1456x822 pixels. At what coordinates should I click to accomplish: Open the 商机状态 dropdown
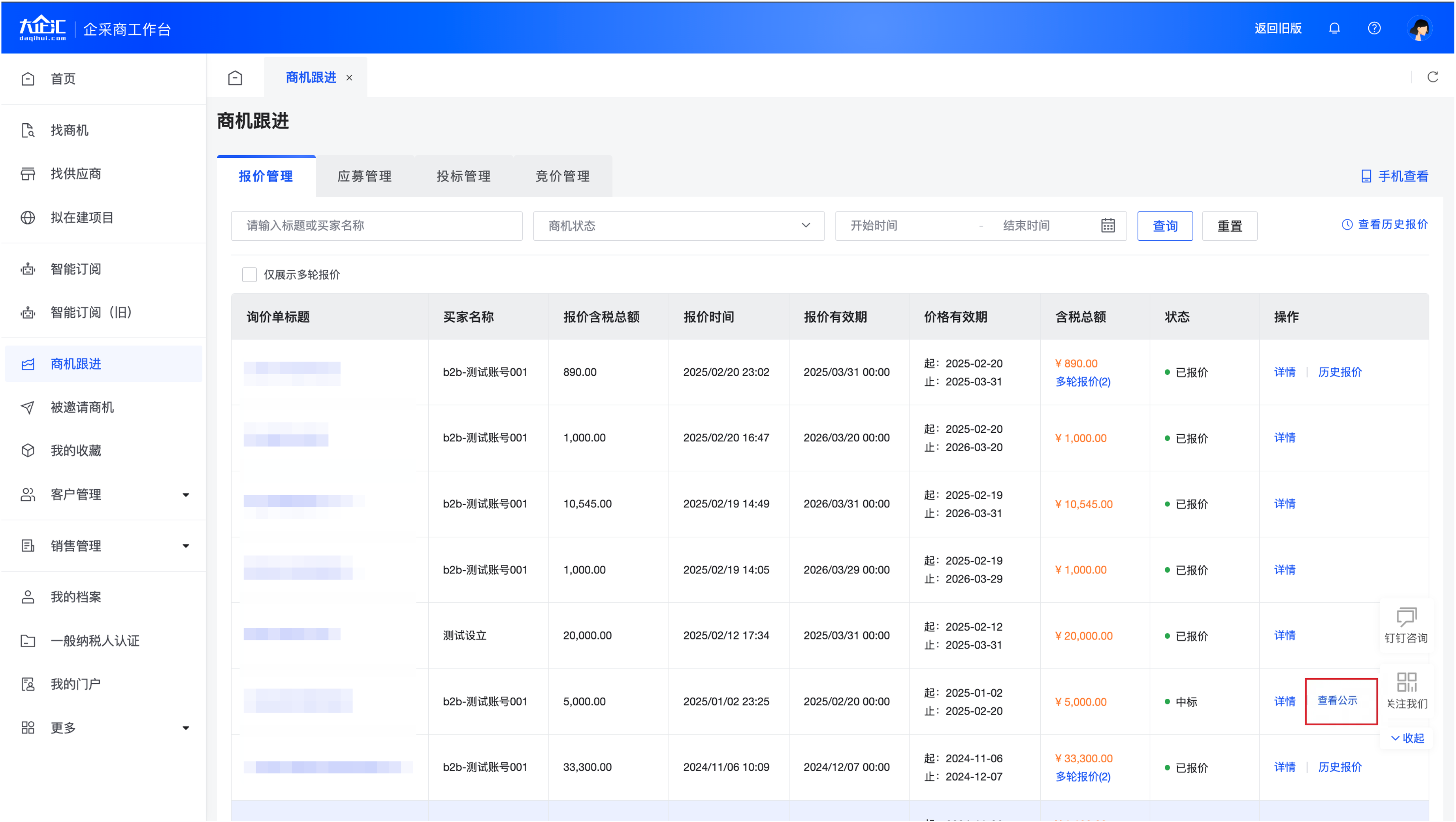(x=678, y=226)
